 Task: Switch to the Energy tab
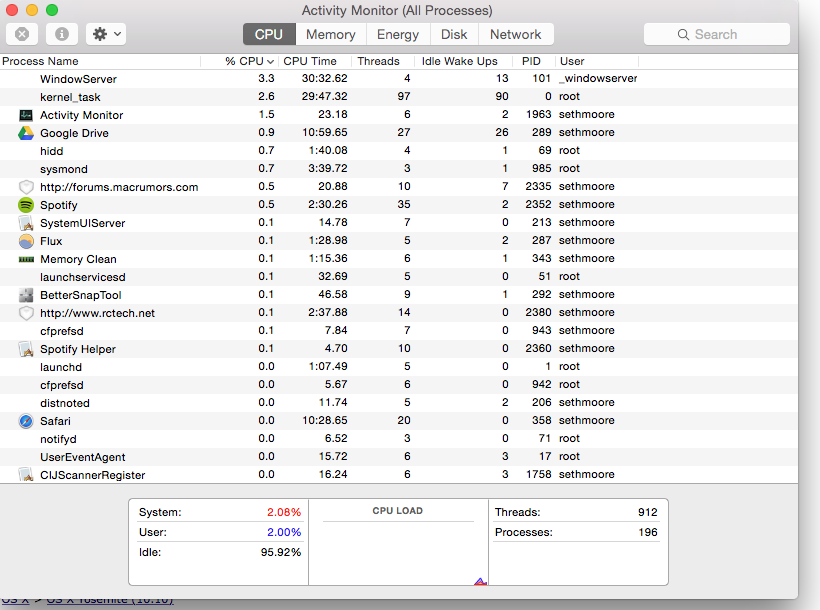[x=398, y=34]
